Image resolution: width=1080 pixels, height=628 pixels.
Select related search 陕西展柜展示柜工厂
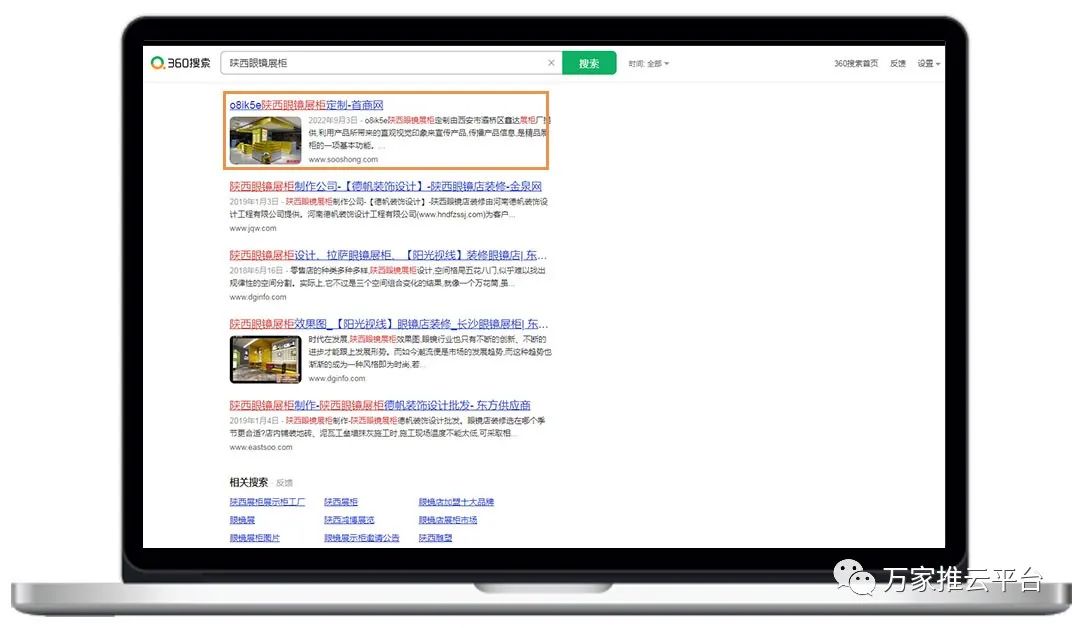[x=267, y=502]
